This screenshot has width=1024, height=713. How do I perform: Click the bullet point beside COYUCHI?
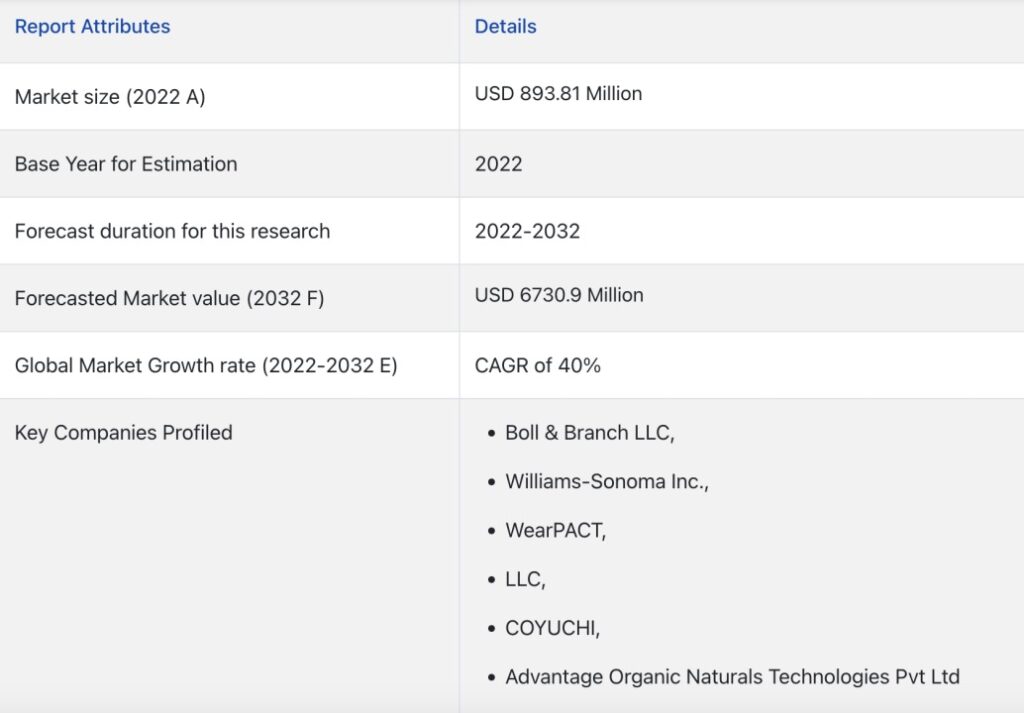(491, 629)
